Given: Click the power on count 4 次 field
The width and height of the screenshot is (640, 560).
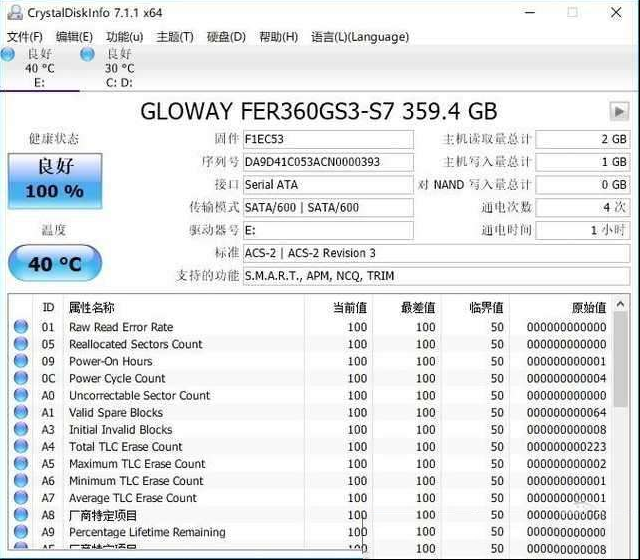Looking at the screenshot, I should (x=583, y=207).
